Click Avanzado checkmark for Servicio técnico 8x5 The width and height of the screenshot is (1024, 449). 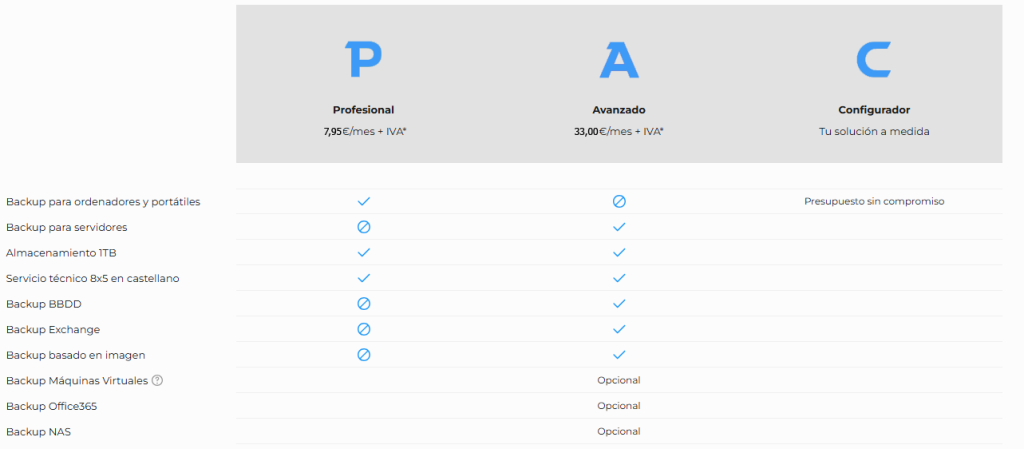[x=619, y=278]
